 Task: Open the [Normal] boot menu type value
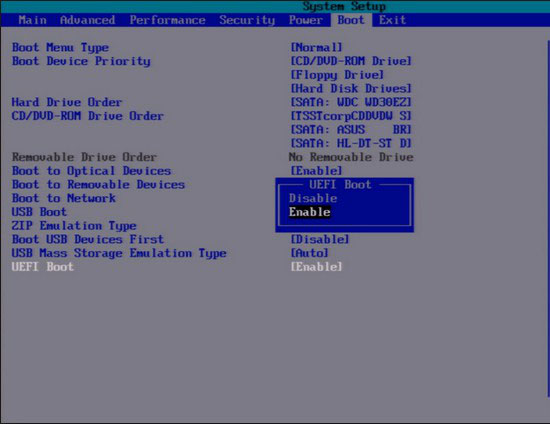coord(316,47)
